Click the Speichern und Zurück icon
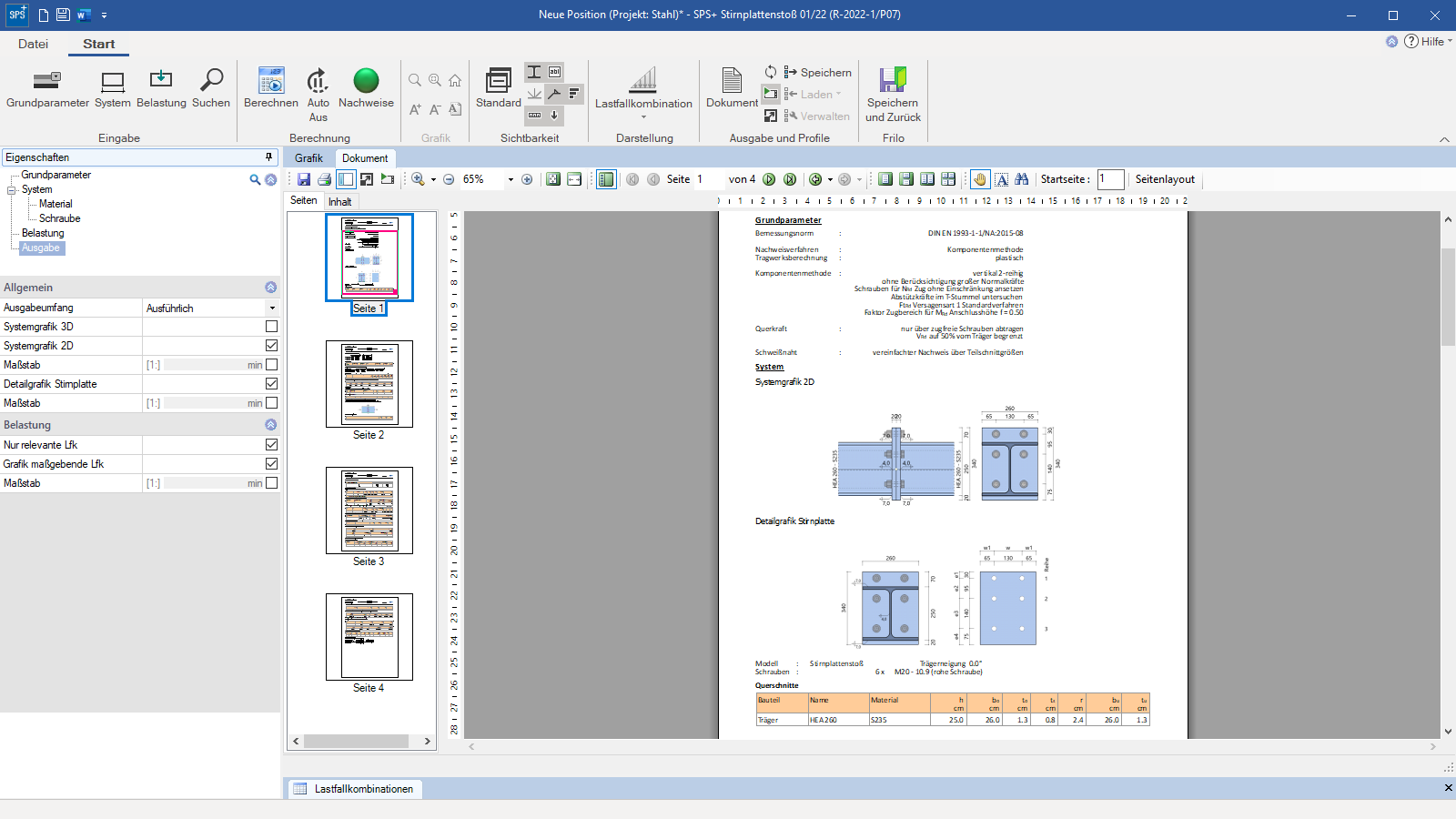 pyautogui.click(x=893, y=95)
